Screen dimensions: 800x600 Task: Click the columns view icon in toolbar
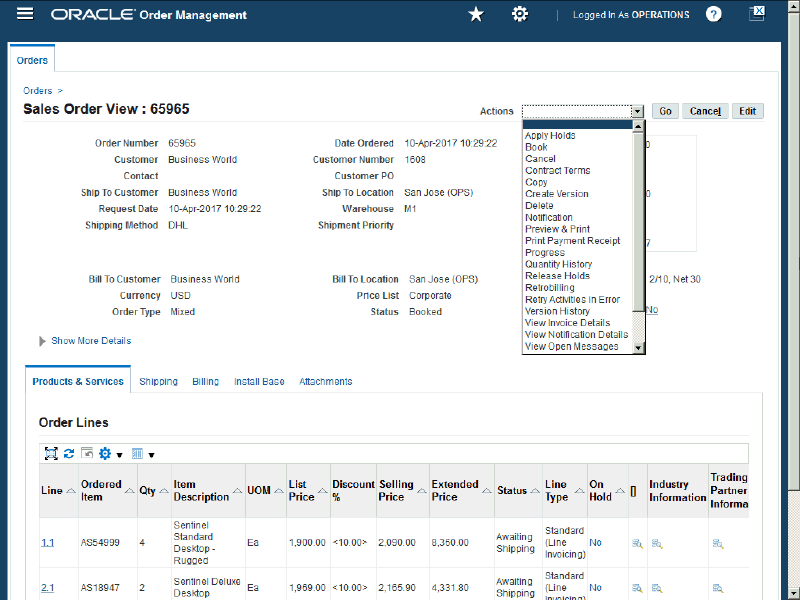pos(137,454)
